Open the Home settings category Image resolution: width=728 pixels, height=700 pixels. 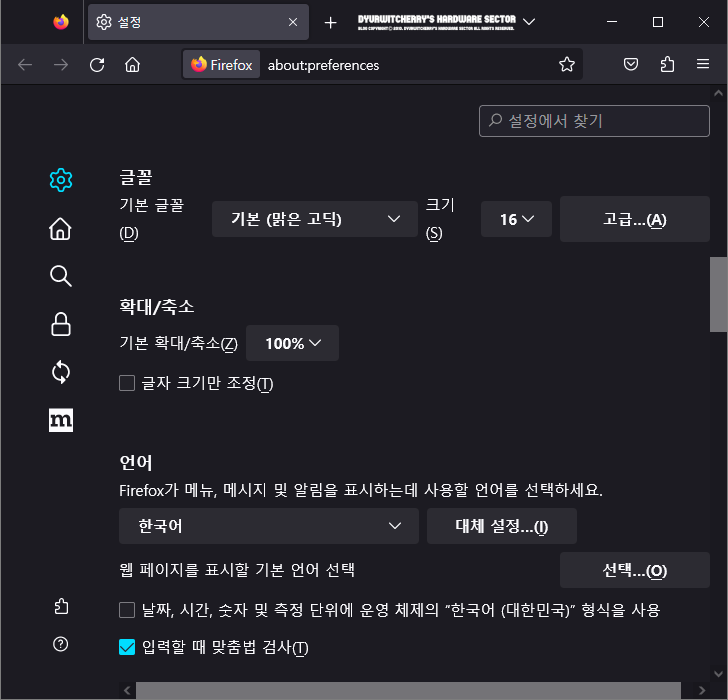(x=61, y=228)
